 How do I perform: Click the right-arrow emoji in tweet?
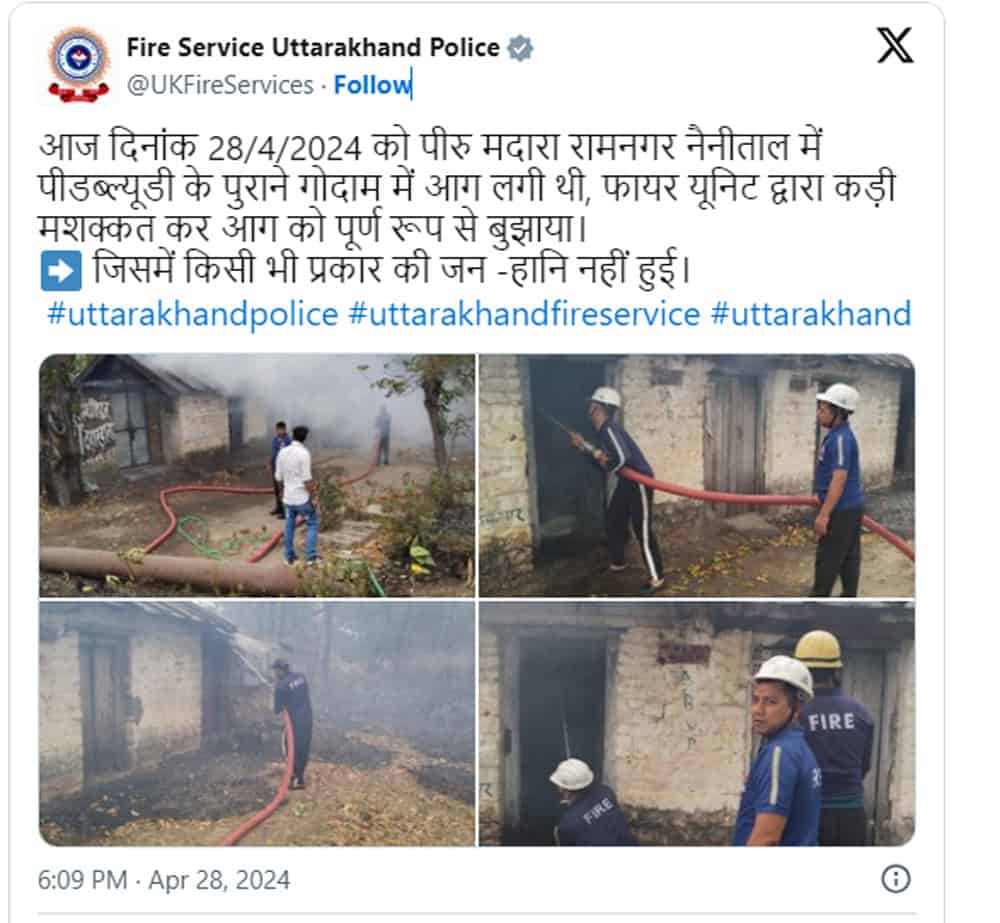tap(61, 270)
